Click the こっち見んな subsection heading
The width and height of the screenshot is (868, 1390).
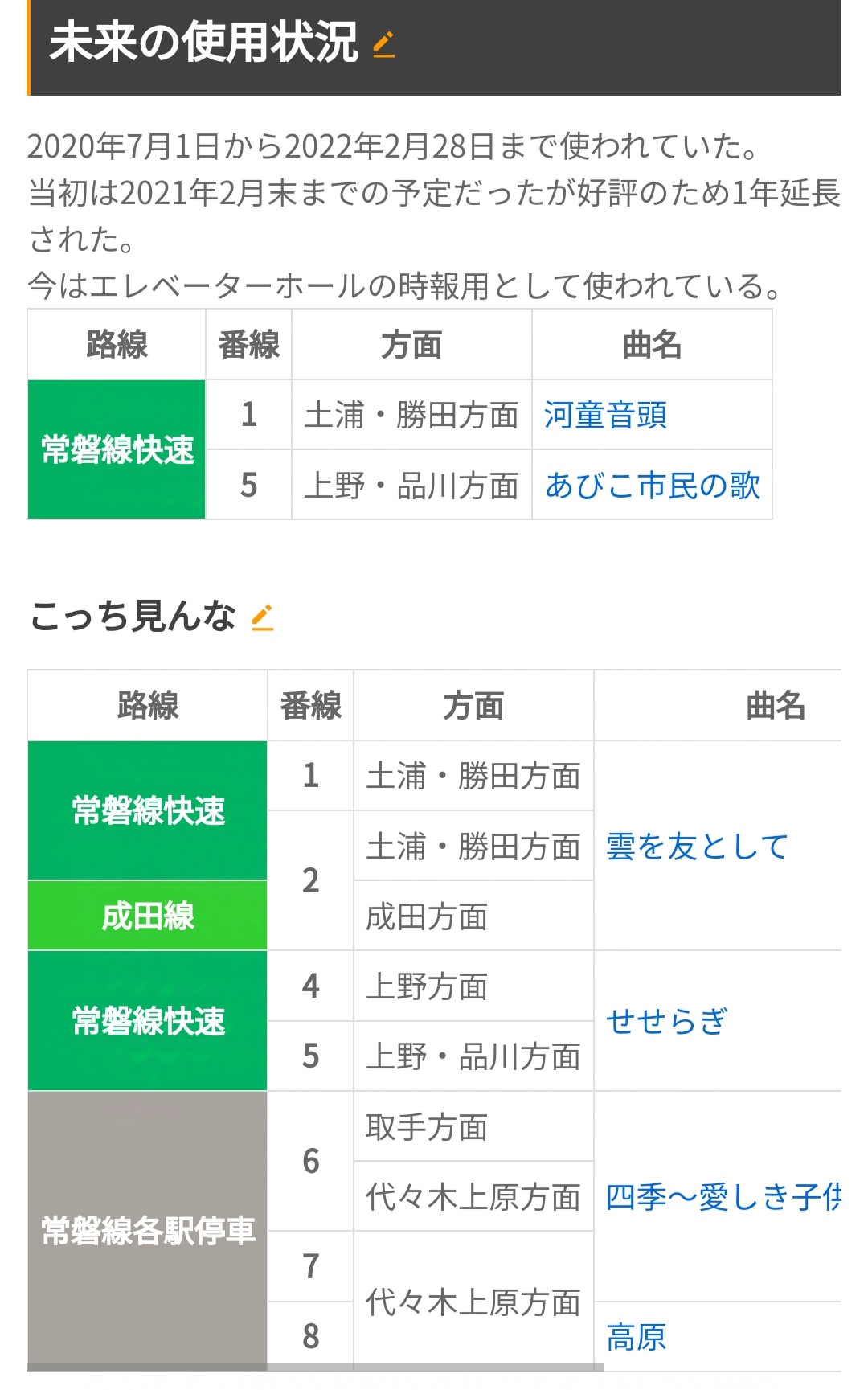[x=133, y=617]
